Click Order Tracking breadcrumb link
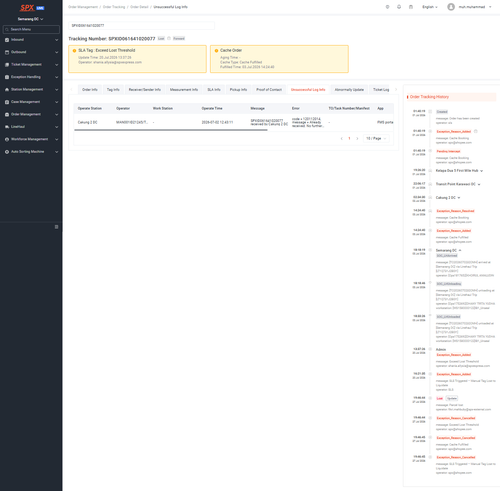 [x=114, y=7]
